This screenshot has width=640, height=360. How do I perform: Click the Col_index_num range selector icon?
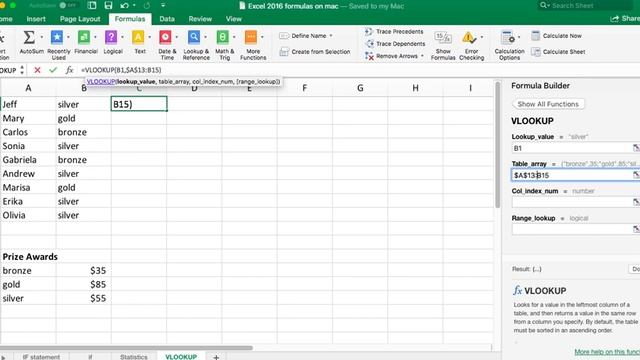point(636,202)
